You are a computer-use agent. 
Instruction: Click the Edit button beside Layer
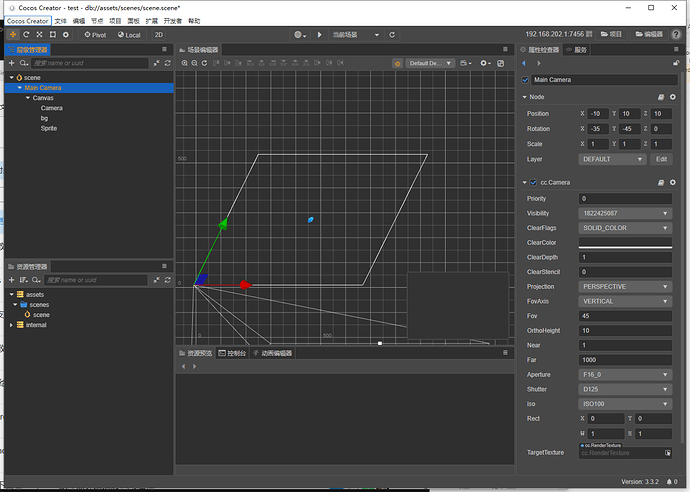click(661, 159)
